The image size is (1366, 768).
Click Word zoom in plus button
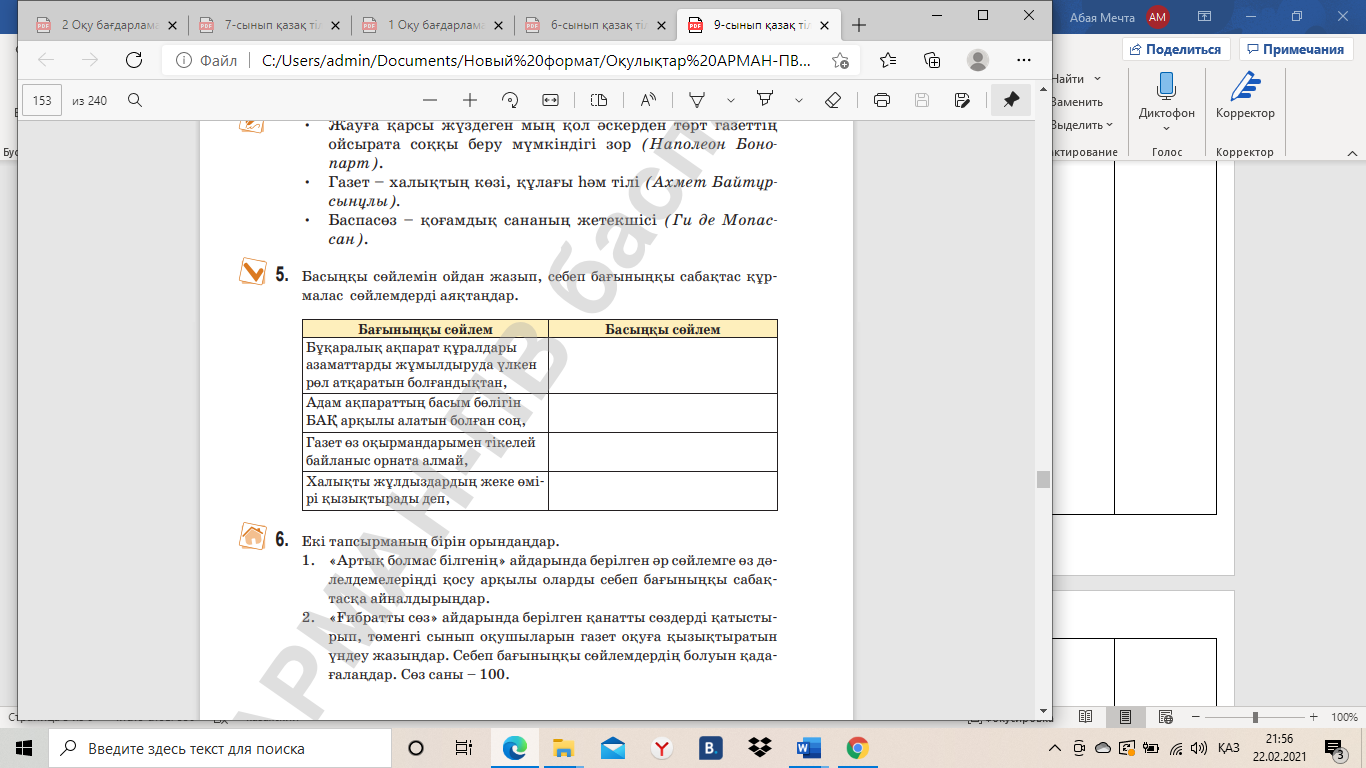tap(1314, 717)
